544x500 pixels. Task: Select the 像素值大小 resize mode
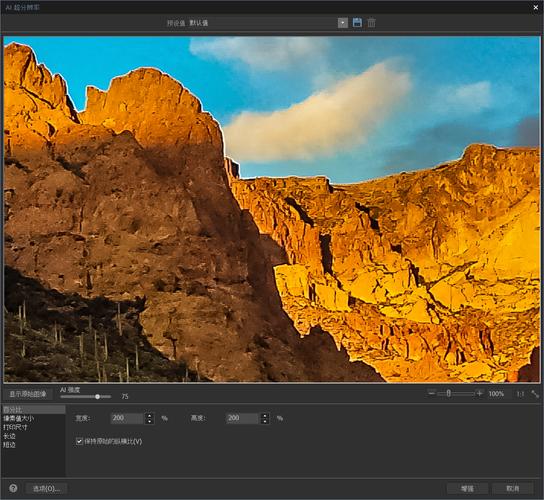point(18,418)
